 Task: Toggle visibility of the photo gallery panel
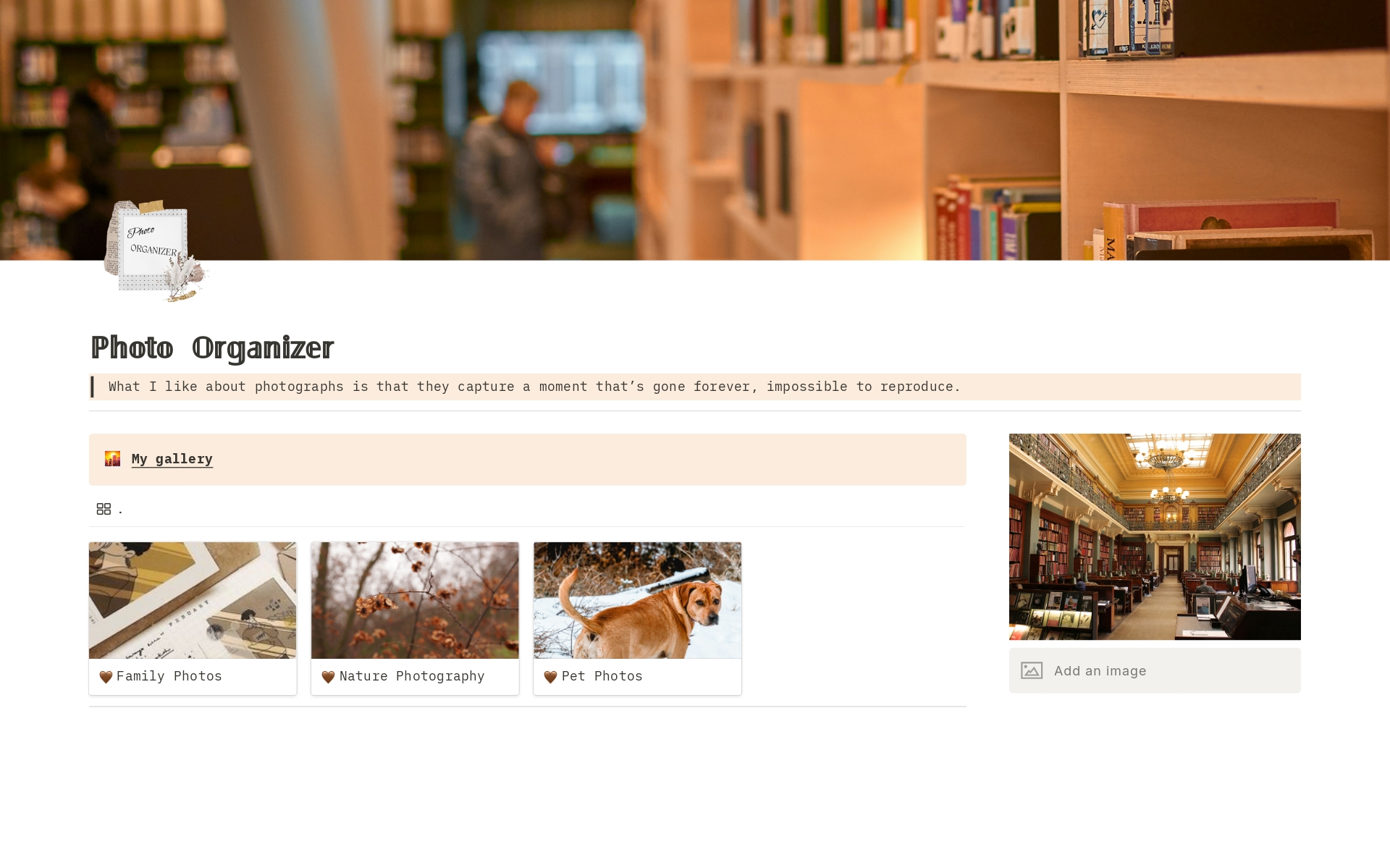(x=103, y=509)
